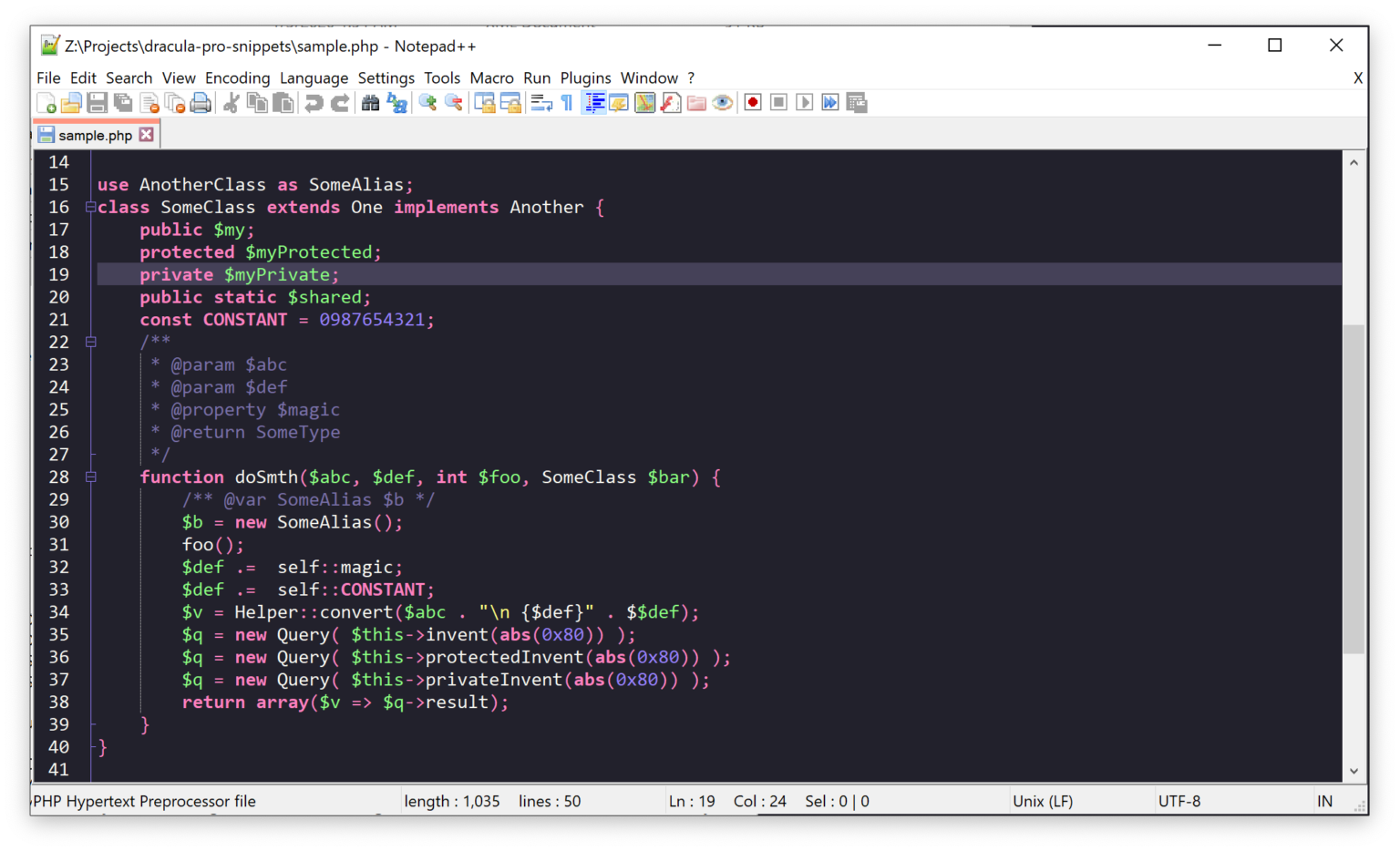Close sample.php with its tab close icon
Screen dimensions: 1400x851
pos(146,134)
